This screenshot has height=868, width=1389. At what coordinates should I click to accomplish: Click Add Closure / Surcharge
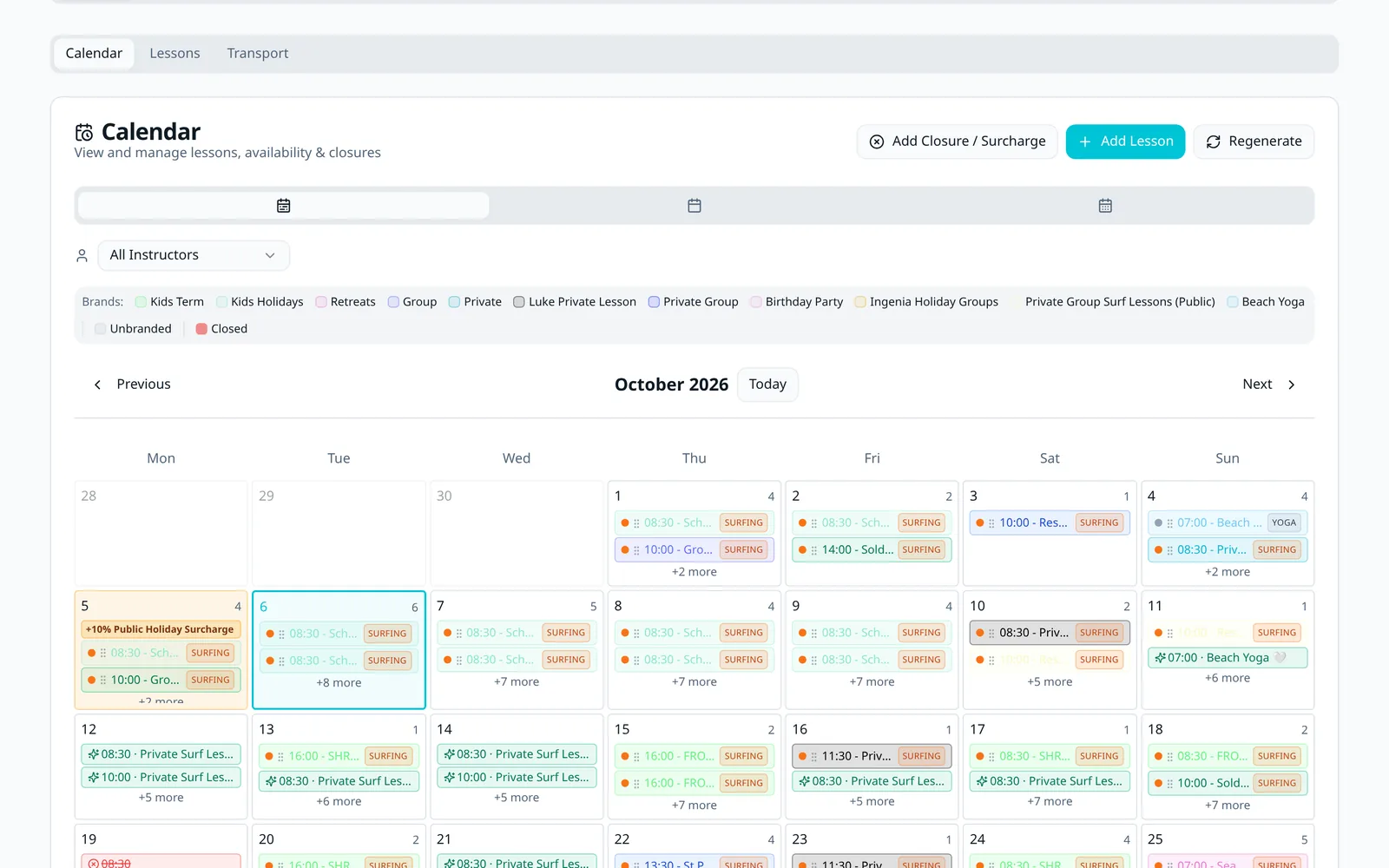point(957,141)
